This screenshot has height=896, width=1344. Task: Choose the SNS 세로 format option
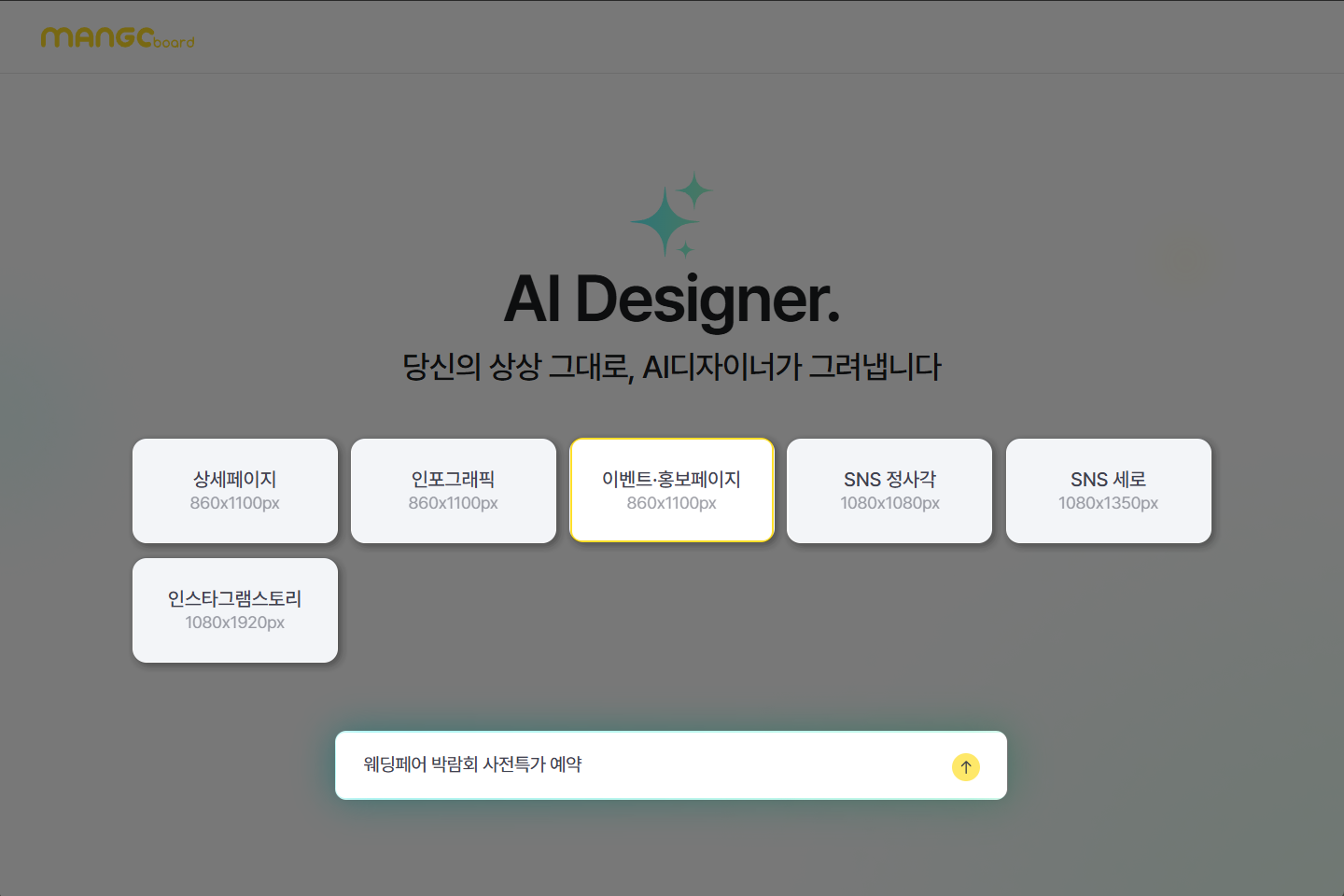1108,491
